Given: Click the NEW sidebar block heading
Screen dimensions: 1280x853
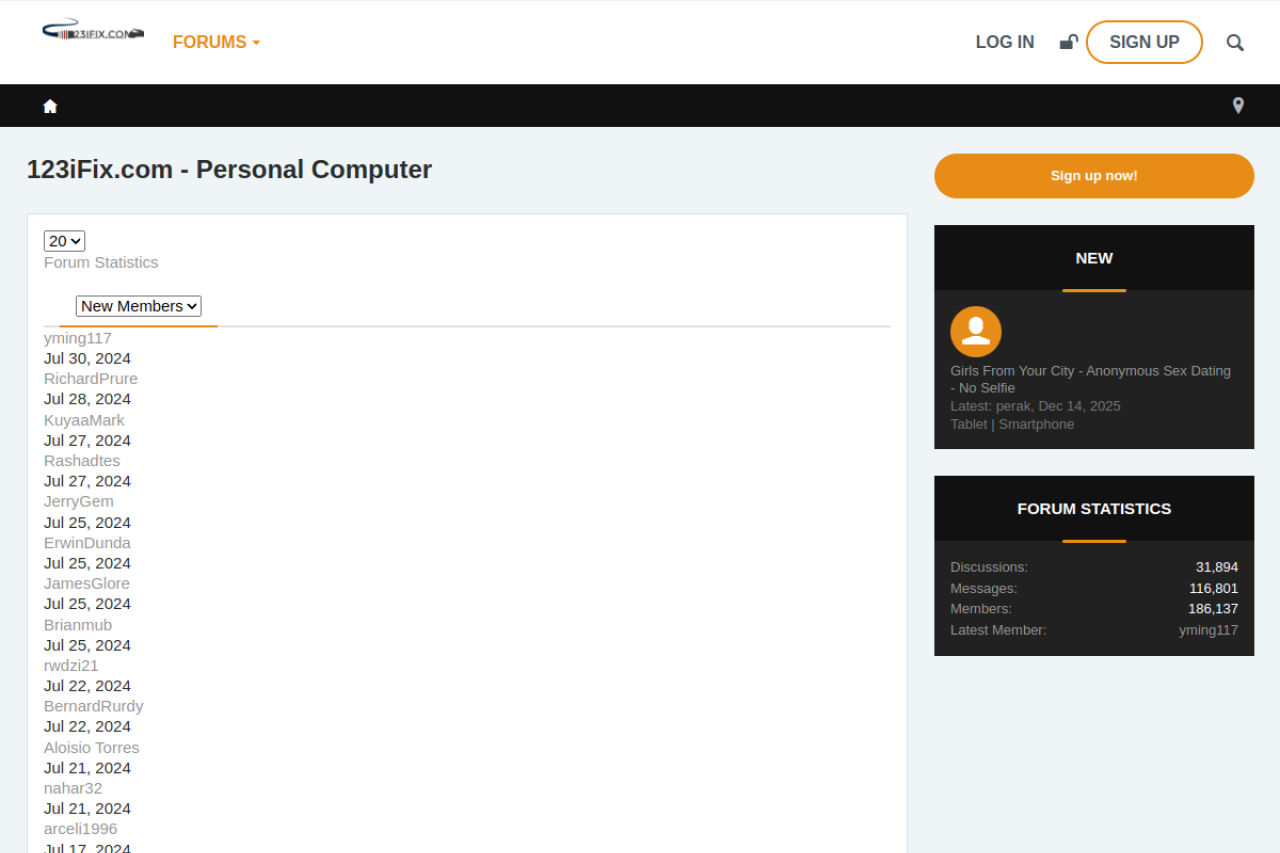Looking at the screenshot, I should 1094,258.
